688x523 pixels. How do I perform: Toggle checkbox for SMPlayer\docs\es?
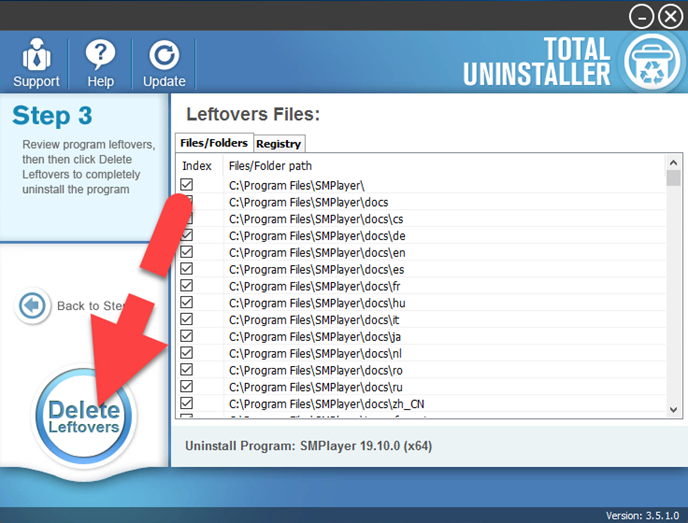pyautogui.click(x=186, y=269)
